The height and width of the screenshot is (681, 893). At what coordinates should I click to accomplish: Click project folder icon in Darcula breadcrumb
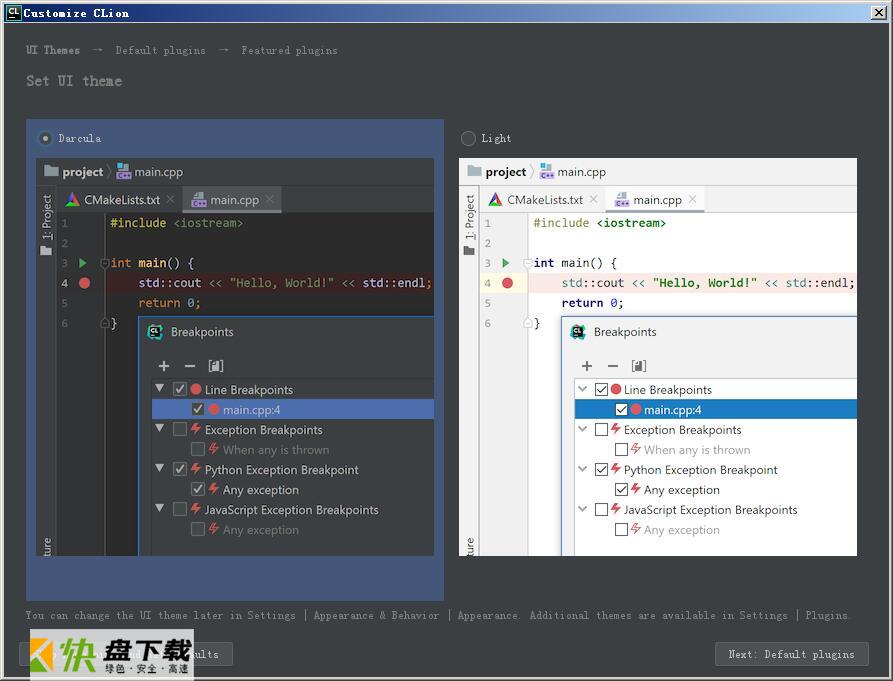[x=51, y=171]
